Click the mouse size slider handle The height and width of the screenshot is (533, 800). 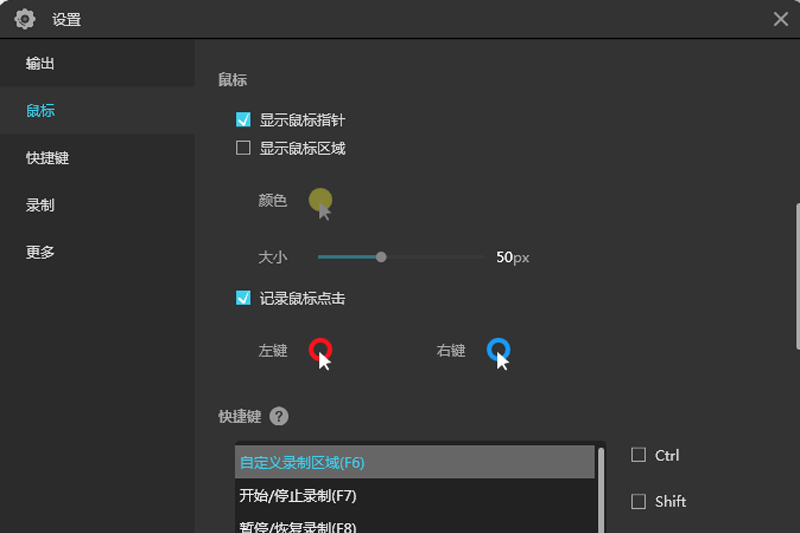click(x=381, y=257)
